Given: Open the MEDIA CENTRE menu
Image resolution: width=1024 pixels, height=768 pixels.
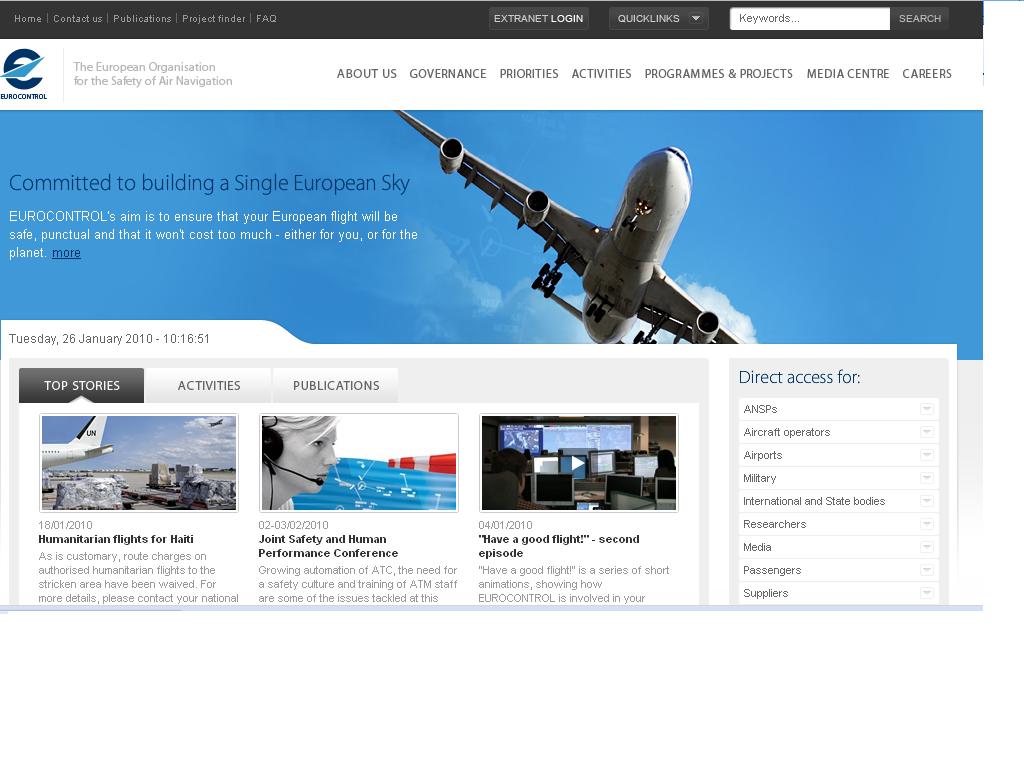Looking at the screenshot, I should pos(848,74).
